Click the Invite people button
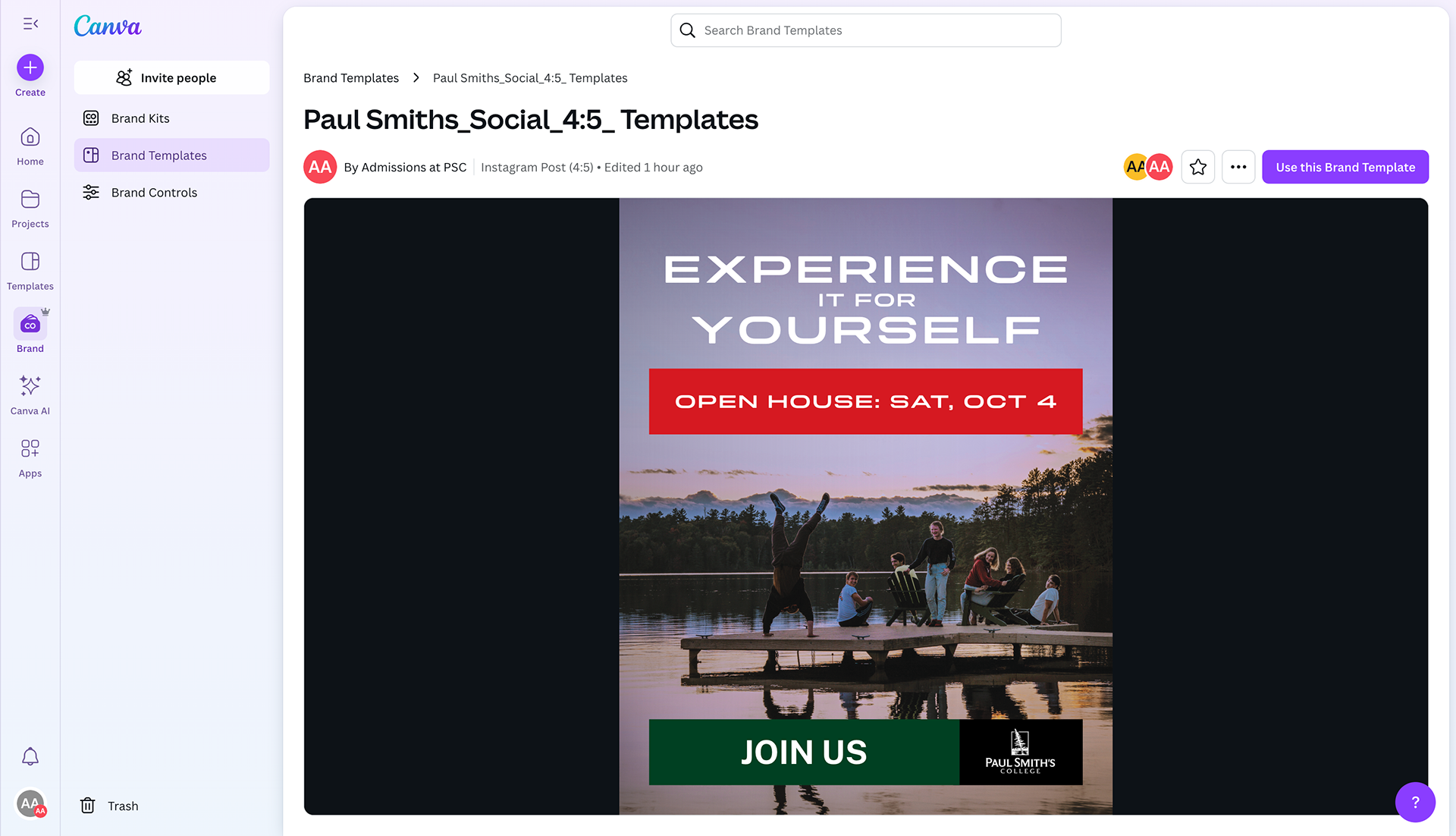The height and width of the screenshot is (836, 1456). click(171, 78)
